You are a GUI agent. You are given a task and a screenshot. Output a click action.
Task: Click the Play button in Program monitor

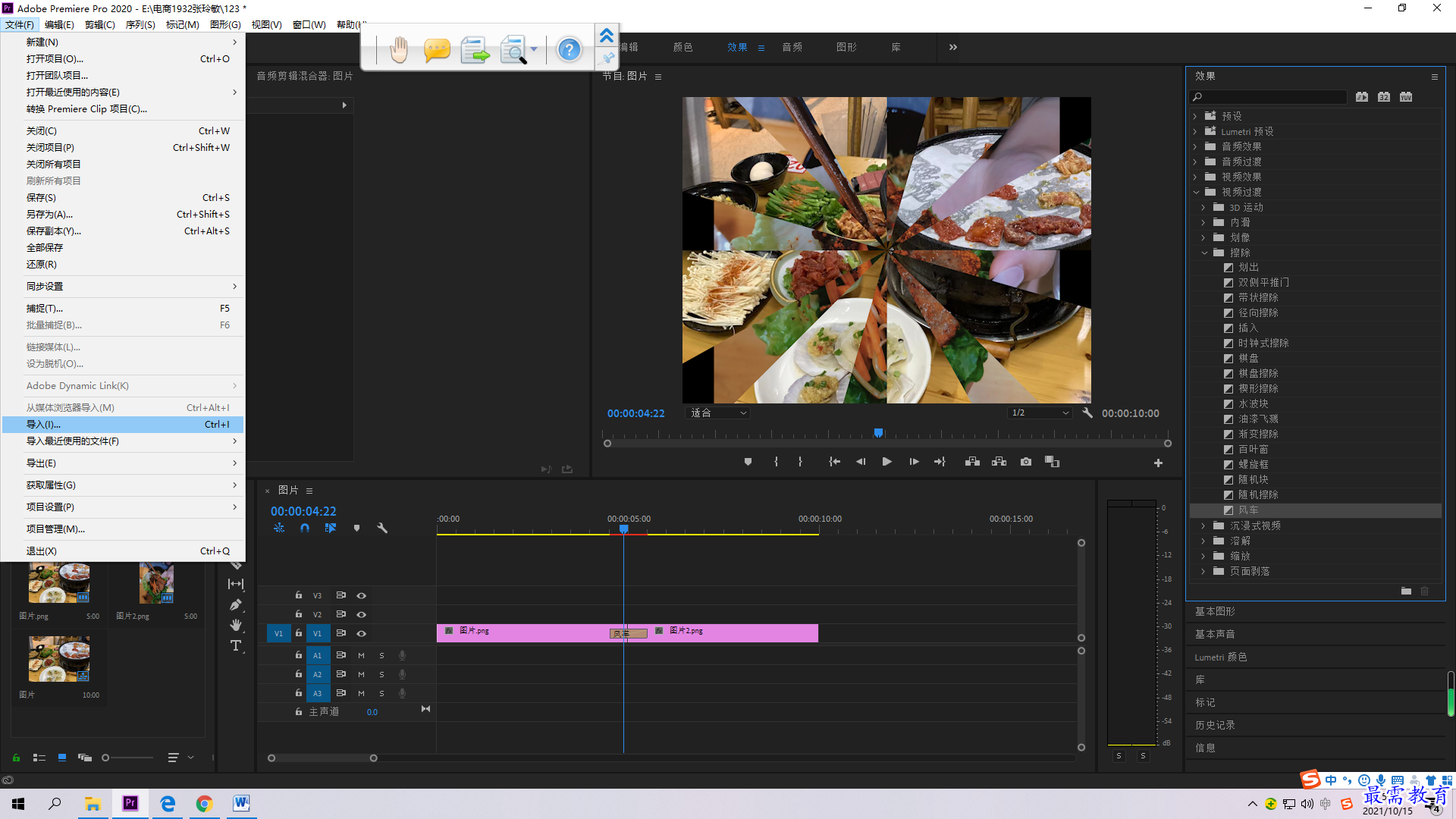pyautogui.click(x=886, y=462)
